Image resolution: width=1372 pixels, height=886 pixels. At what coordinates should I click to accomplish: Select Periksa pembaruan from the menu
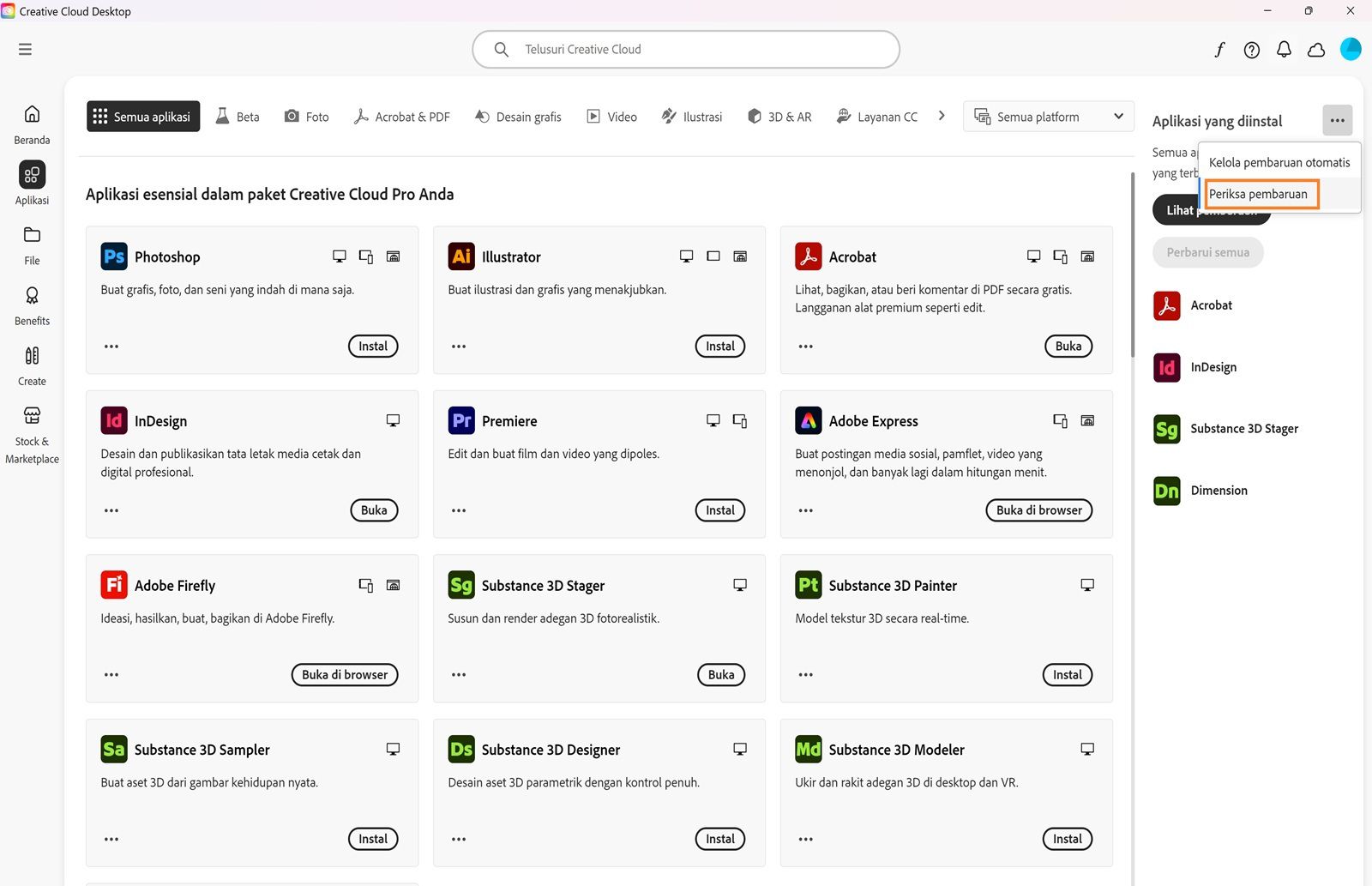point(1258,194)
